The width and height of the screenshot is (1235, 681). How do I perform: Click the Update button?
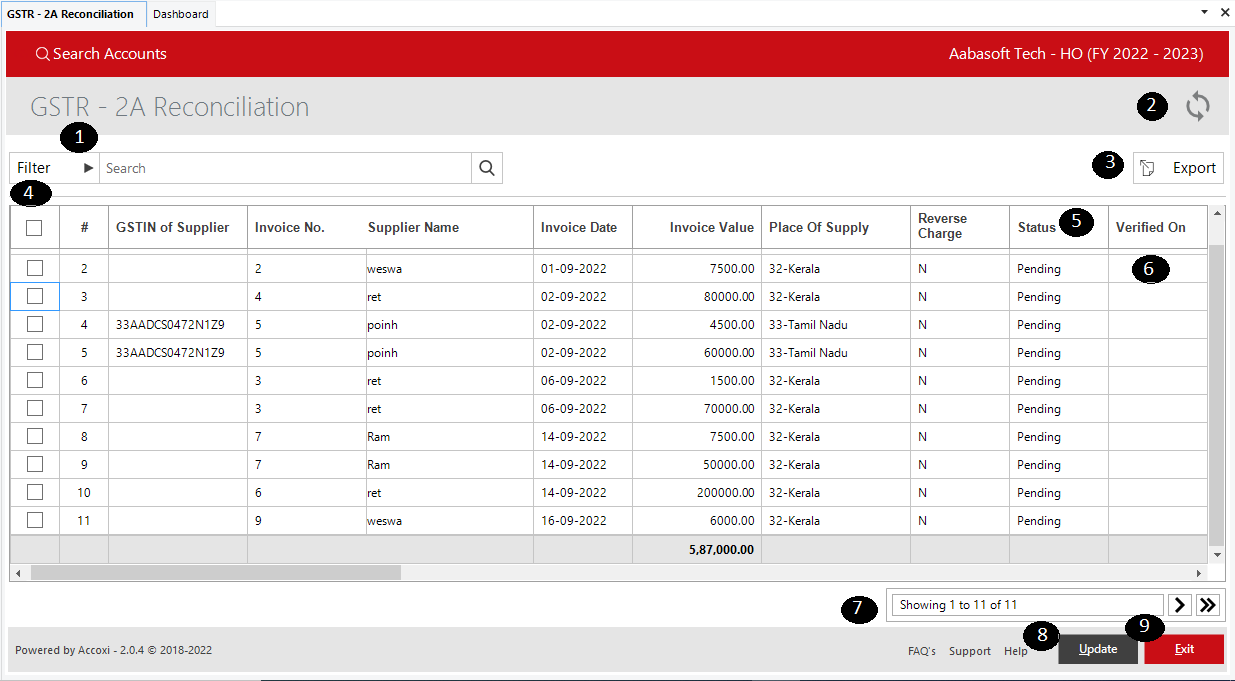pyautogui.click(x=1098, y=649)
